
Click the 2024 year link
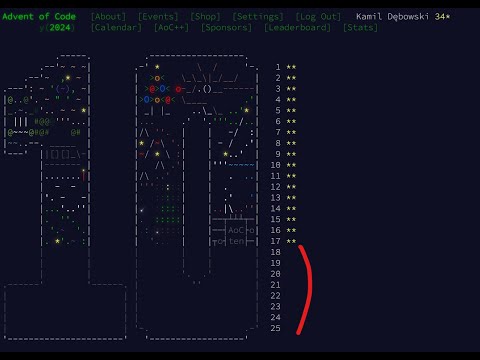60,27
